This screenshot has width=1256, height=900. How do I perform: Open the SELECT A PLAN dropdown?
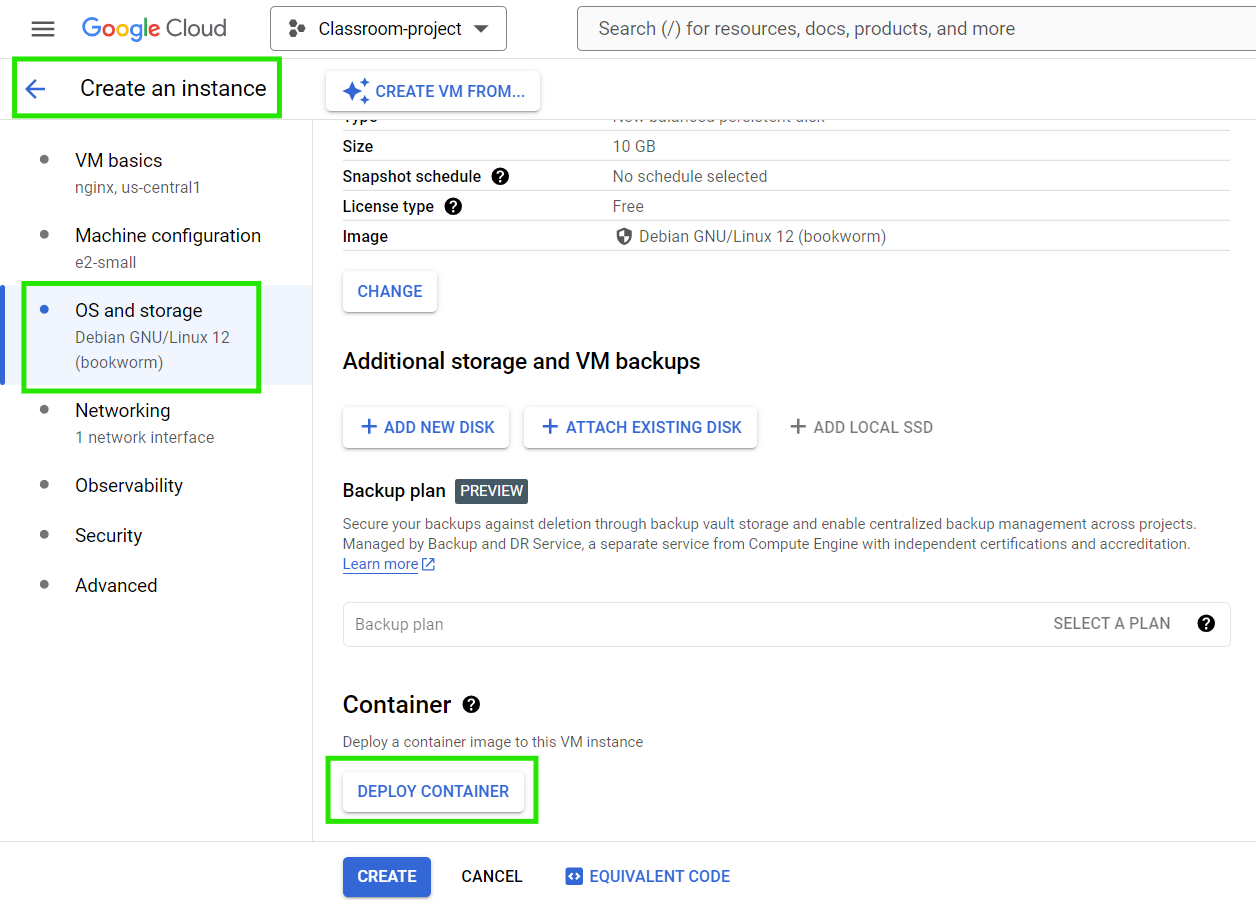click(1112, 622)
